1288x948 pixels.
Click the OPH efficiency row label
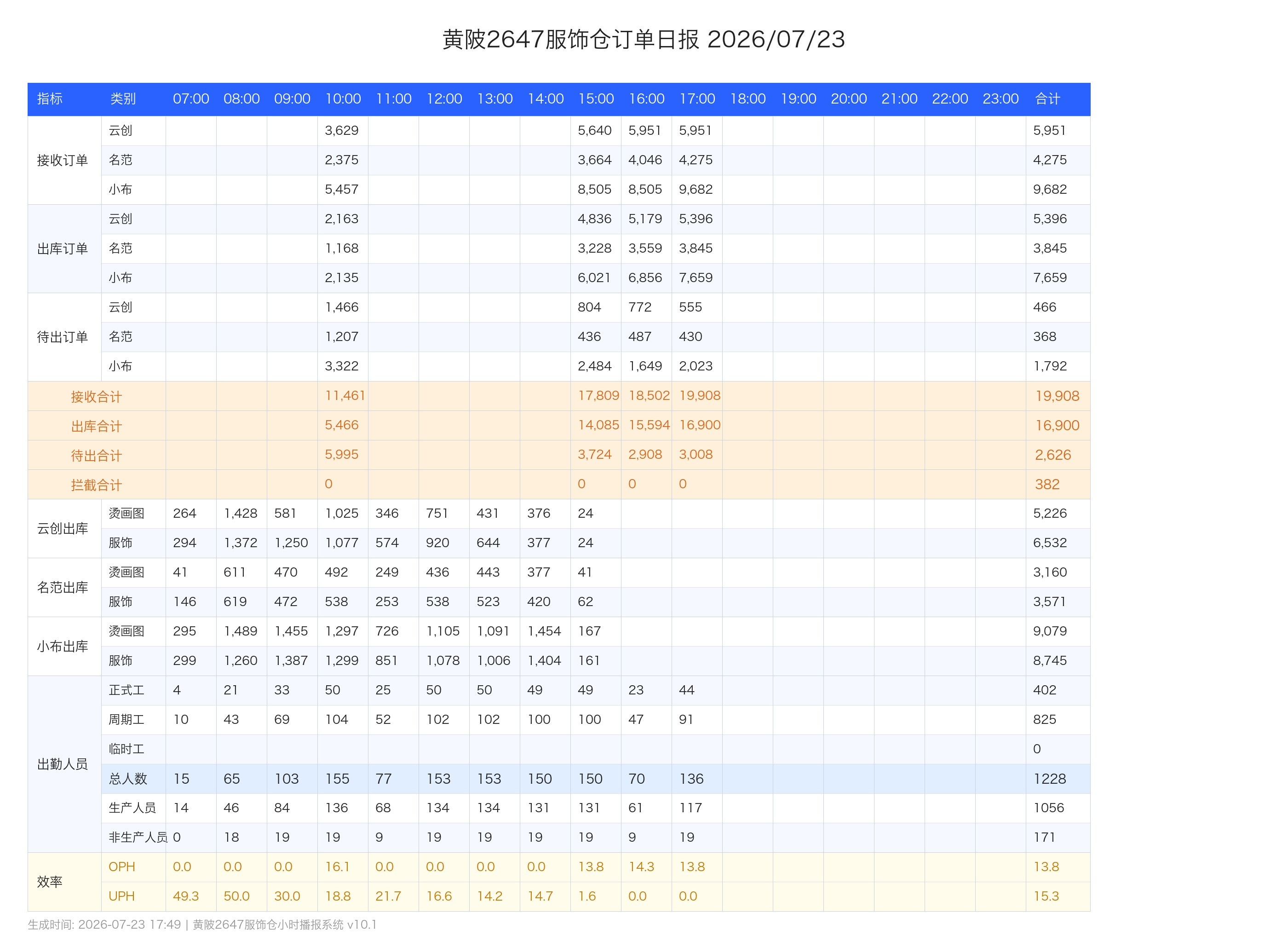click(x=121, y=867)
